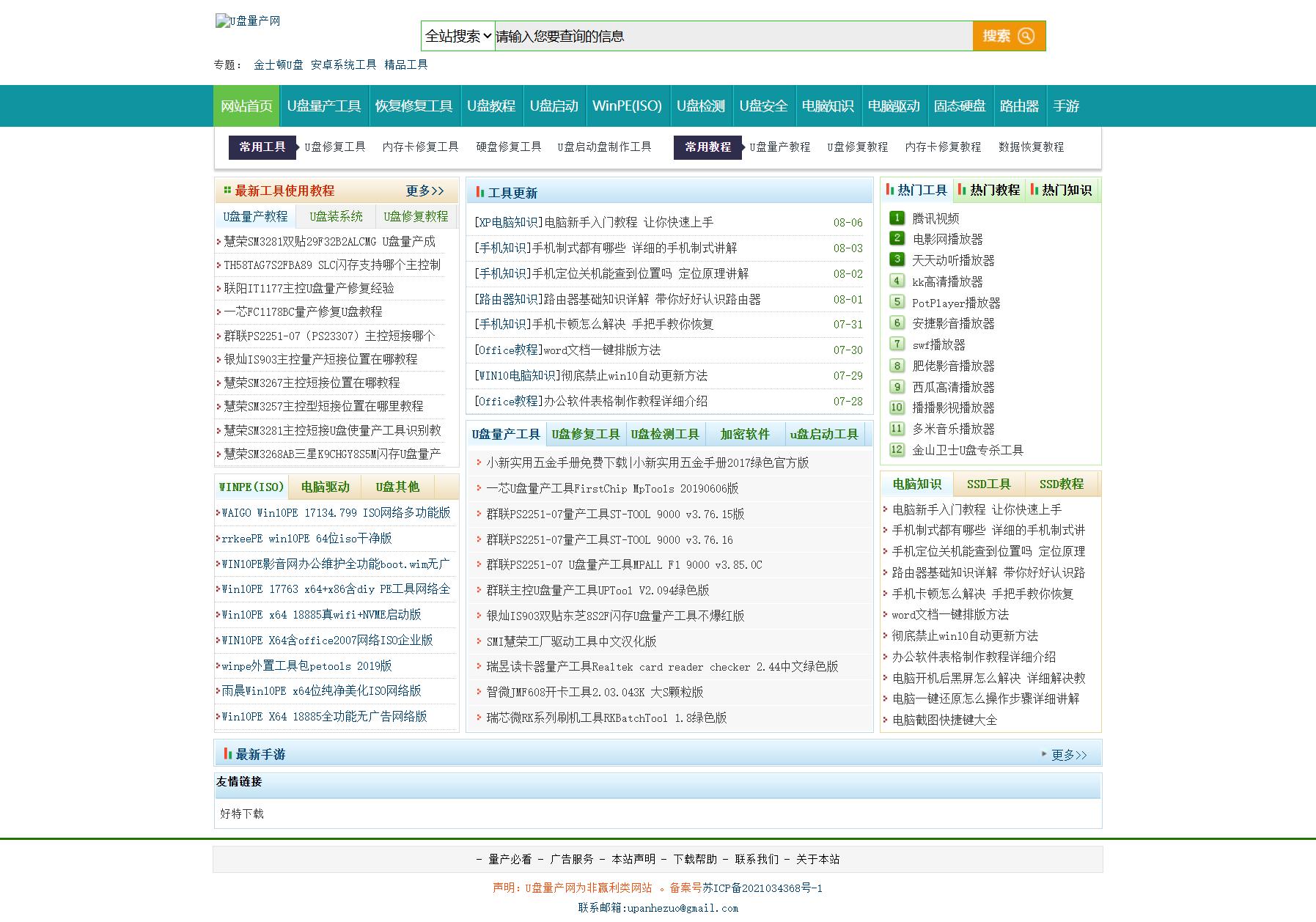
Task: Focus the search query input field
Action: (733, 36)
